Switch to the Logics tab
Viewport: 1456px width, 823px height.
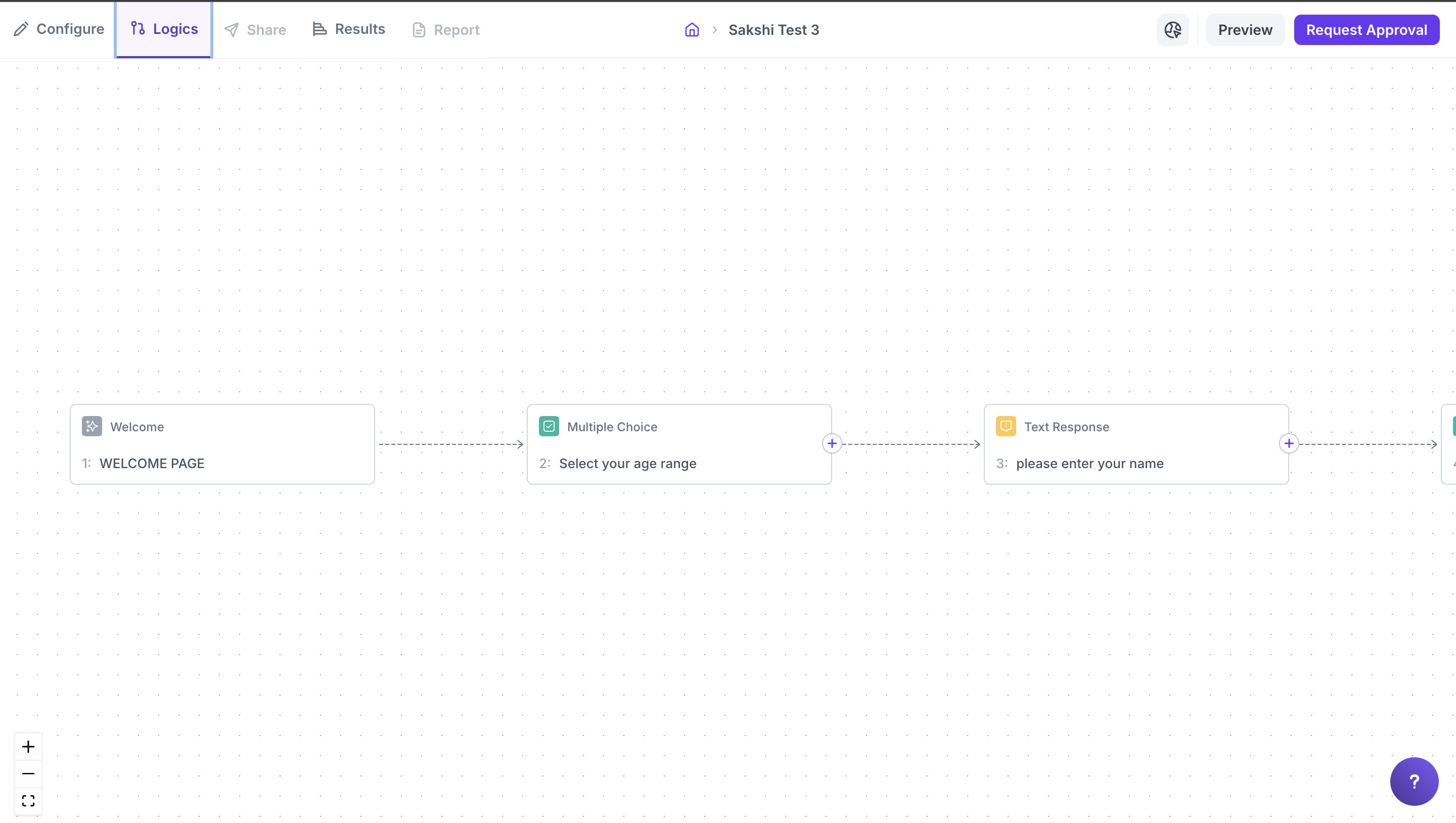point(164,29)
